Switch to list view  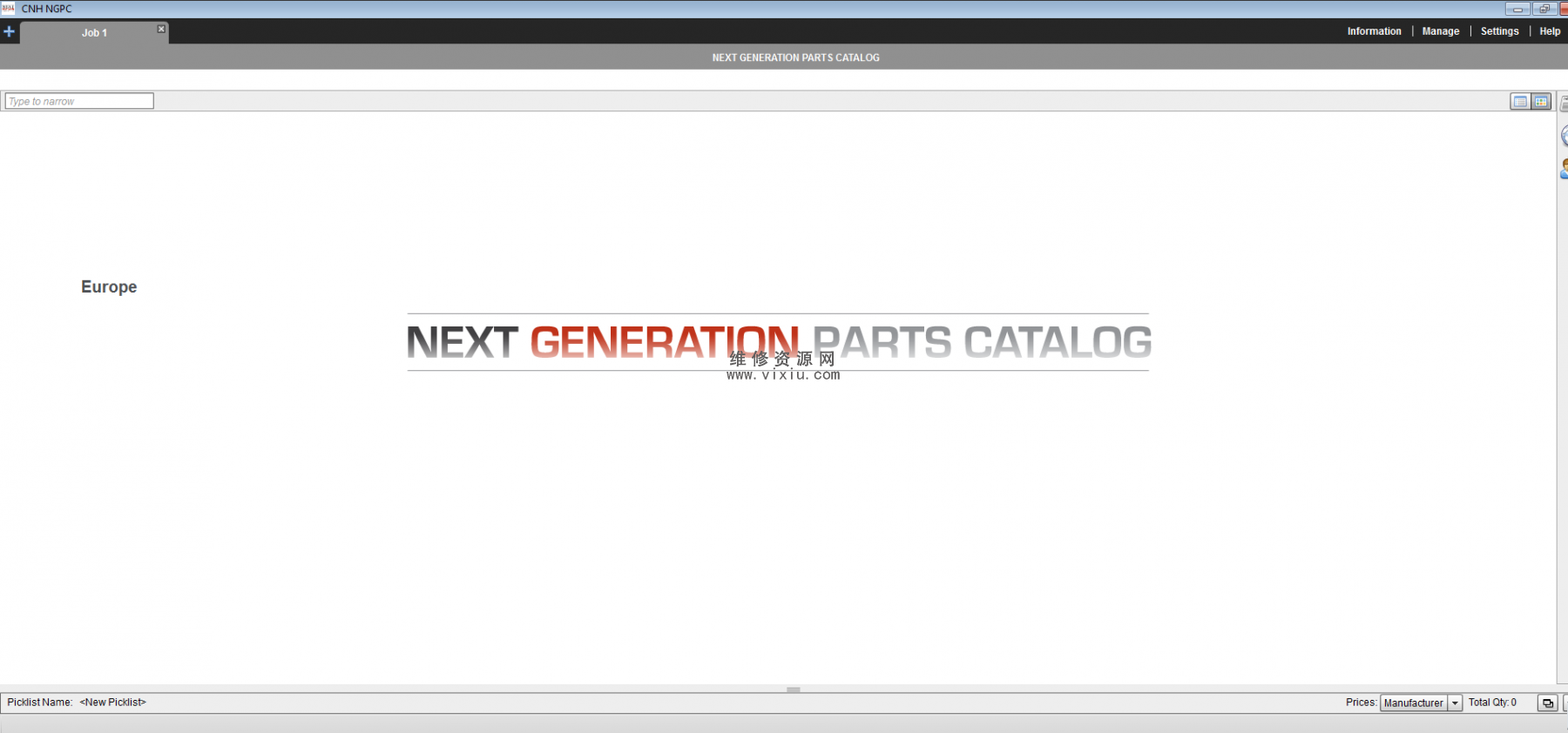point(1520,102)
